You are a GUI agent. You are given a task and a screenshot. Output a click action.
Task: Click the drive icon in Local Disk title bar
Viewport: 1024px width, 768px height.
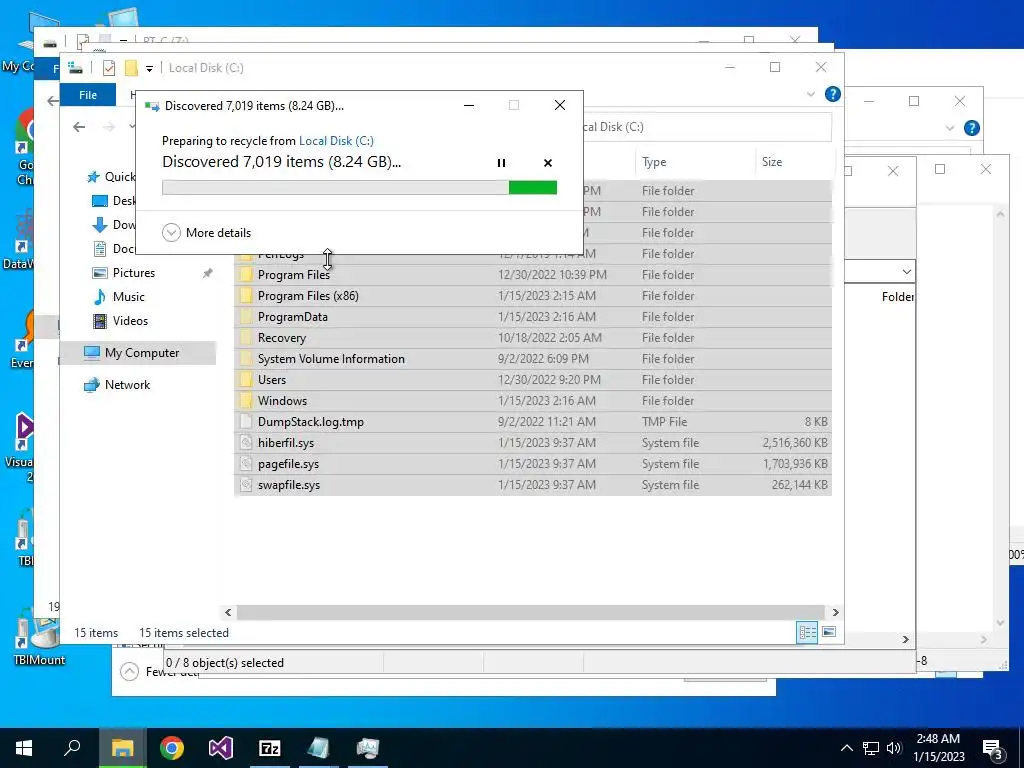pos(76,67)
